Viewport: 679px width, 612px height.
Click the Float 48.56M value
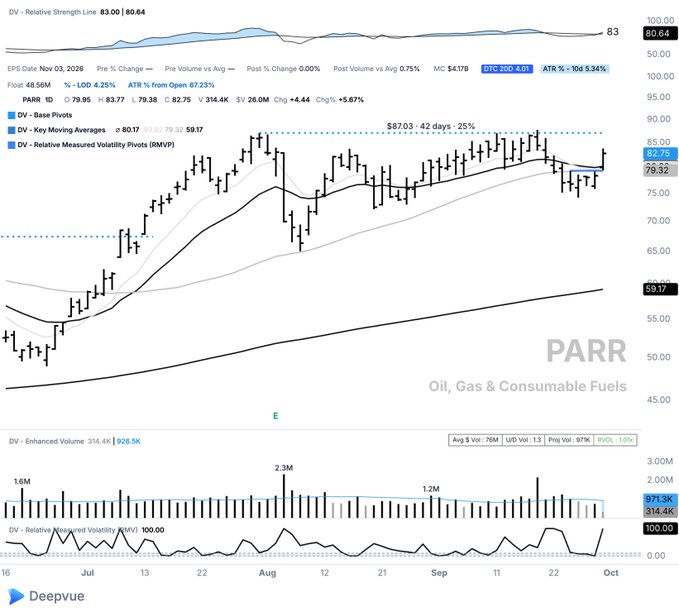tap(29, 85)
